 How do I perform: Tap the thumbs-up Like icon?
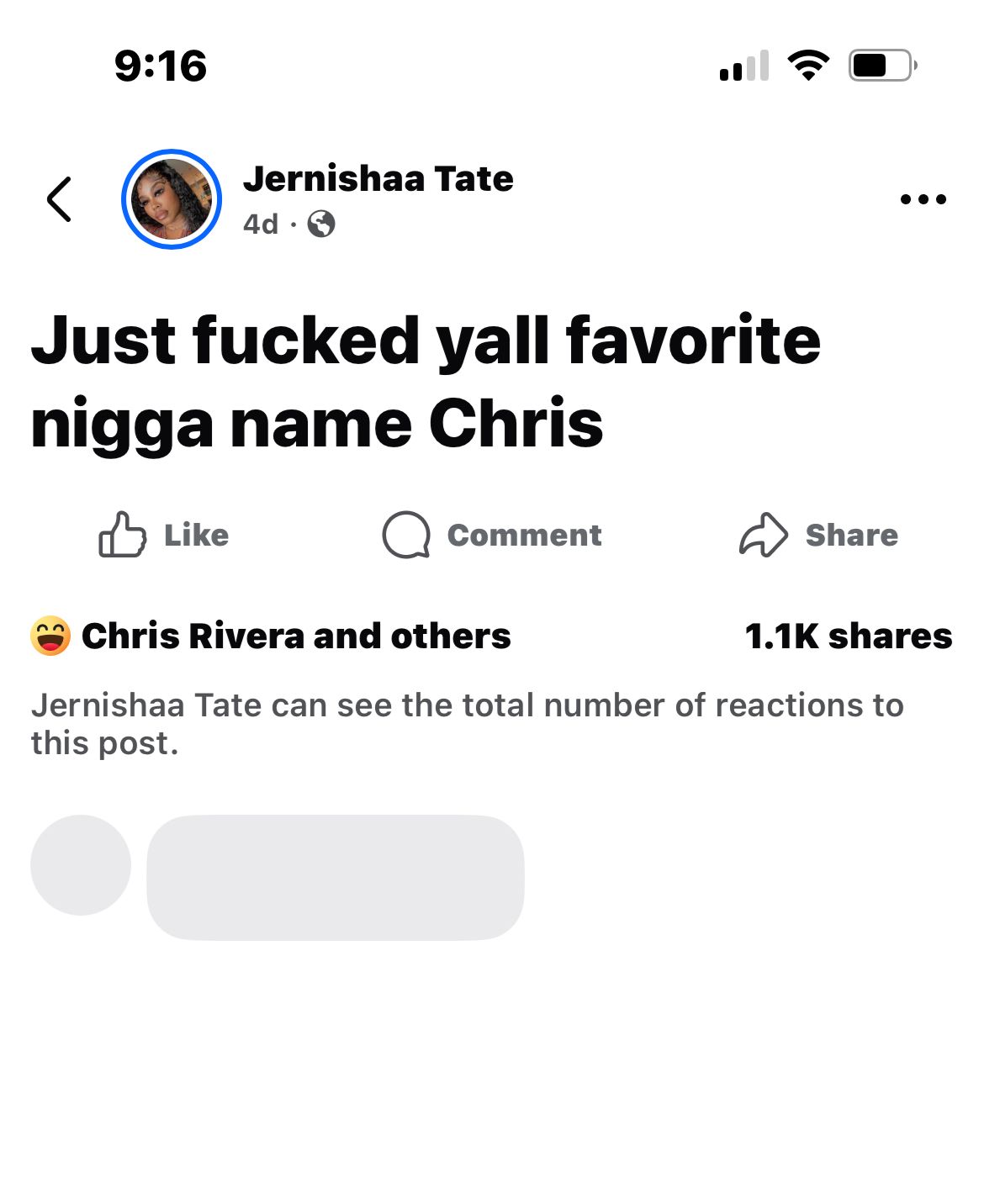point(123,534)
